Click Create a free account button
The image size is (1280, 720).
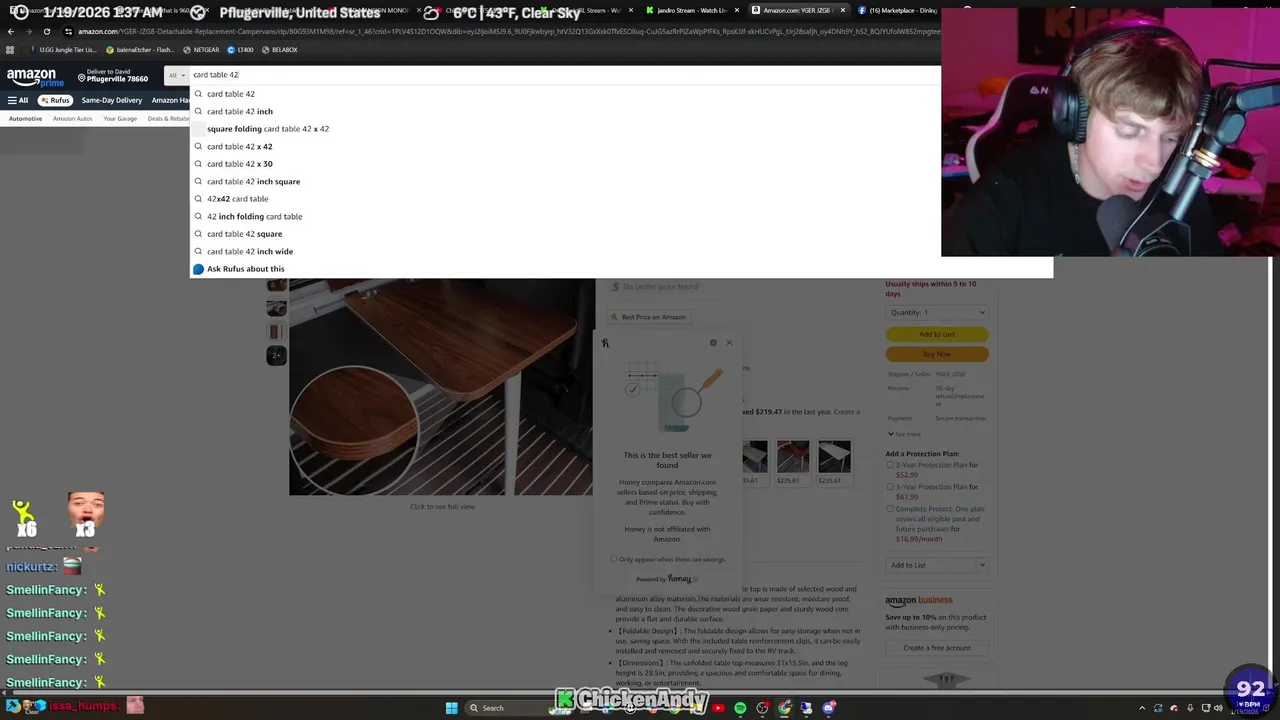point(937,648)
